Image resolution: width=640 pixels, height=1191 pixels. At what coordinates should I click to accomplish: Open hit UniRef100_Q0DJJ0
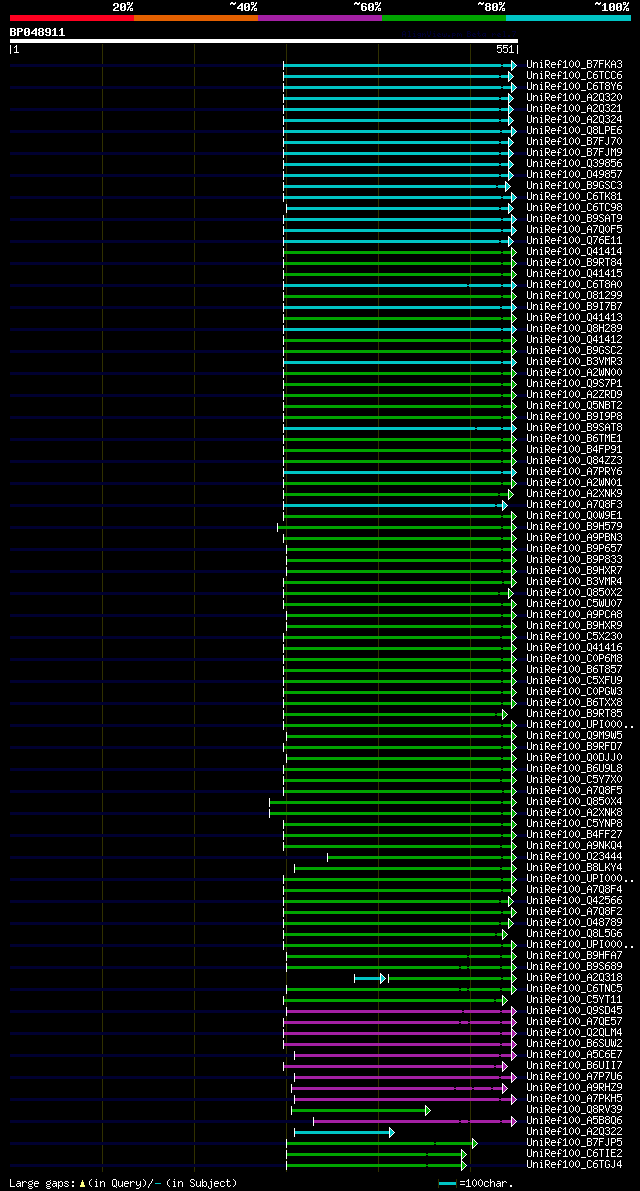click(574, 758)
